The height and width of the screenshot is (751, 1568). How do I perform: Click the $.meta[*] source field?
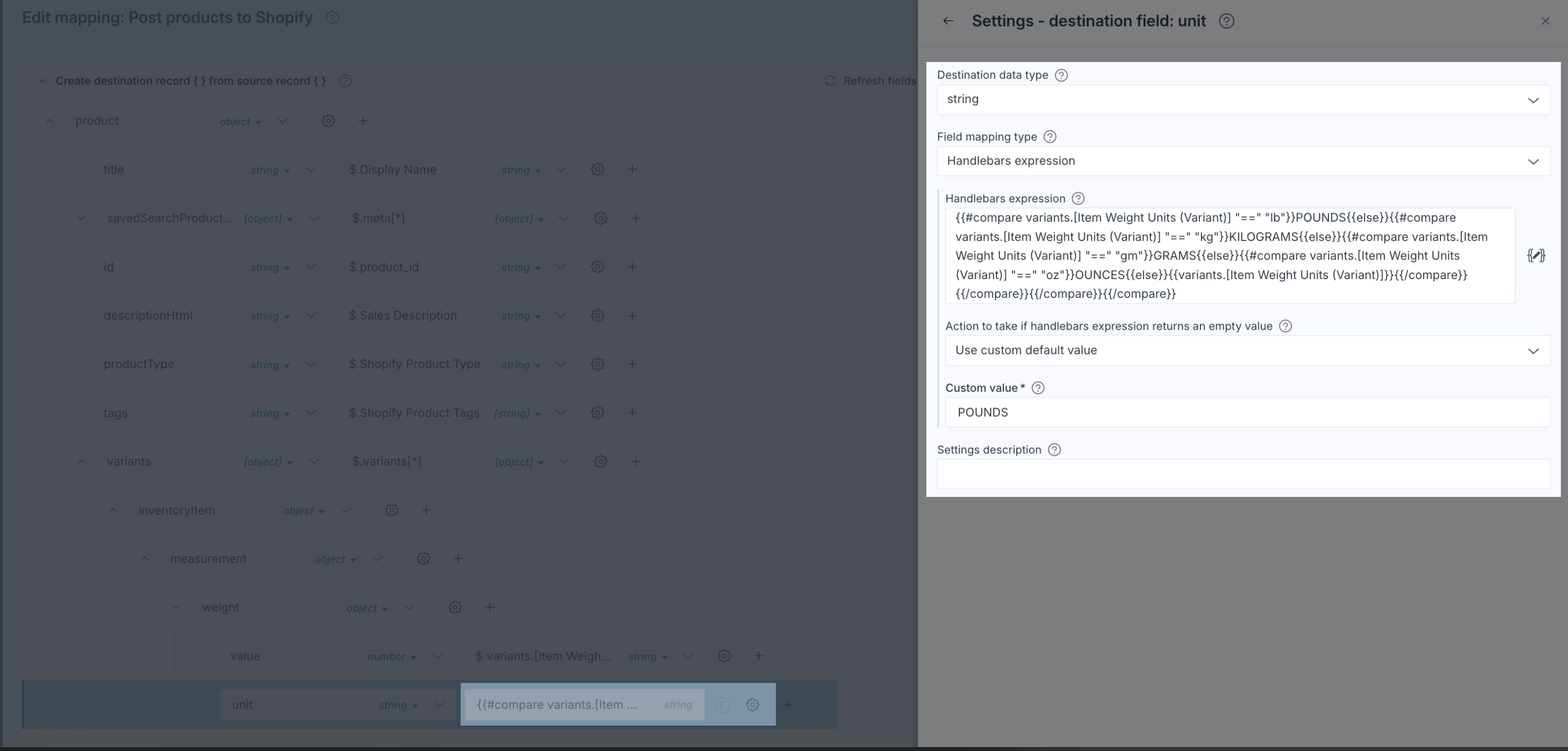coord(378,218)
